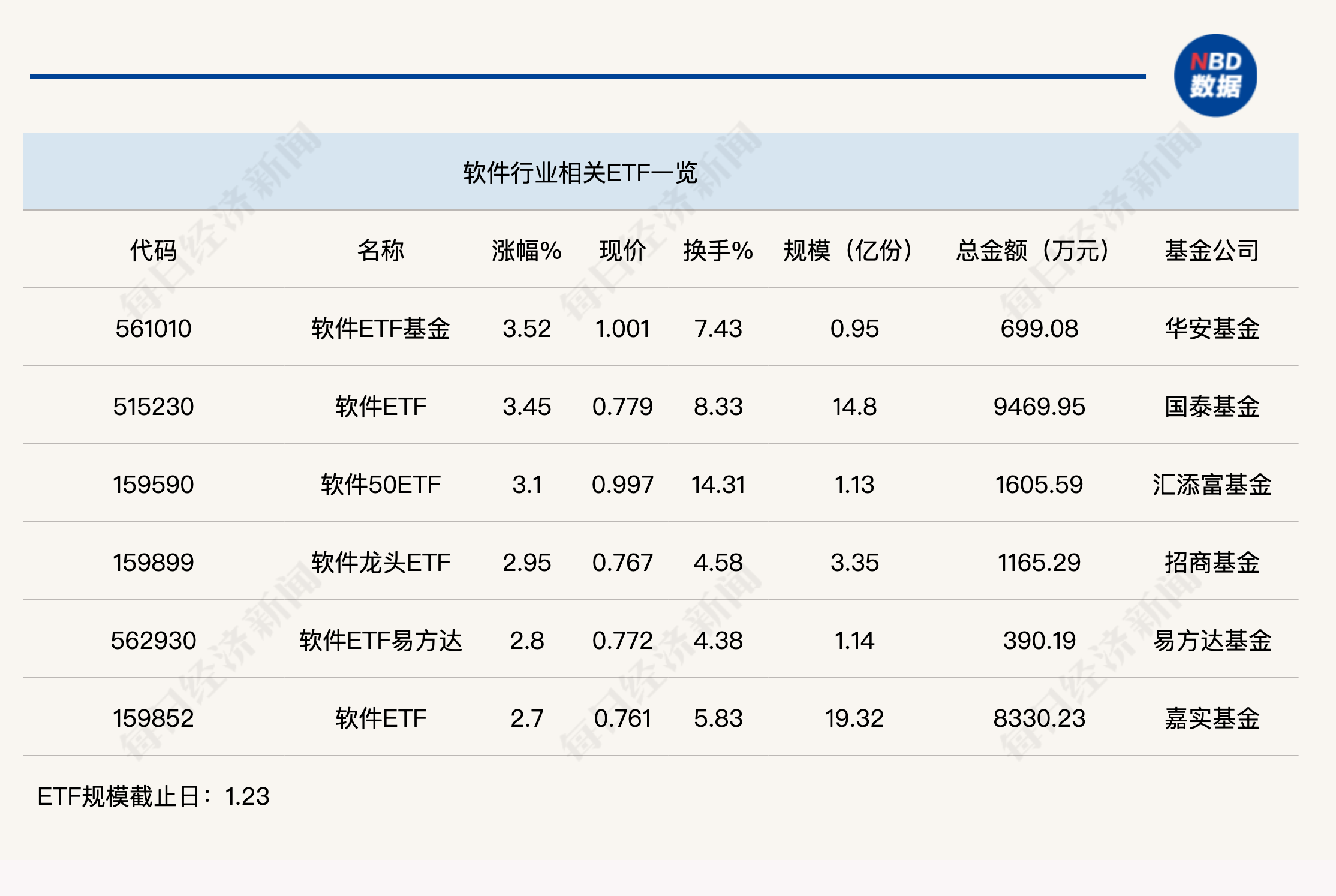This screenshot has height=896, width=1336.
Task: Select gain value 3.45
Action: pyautogui.click(x=526, y=407)
